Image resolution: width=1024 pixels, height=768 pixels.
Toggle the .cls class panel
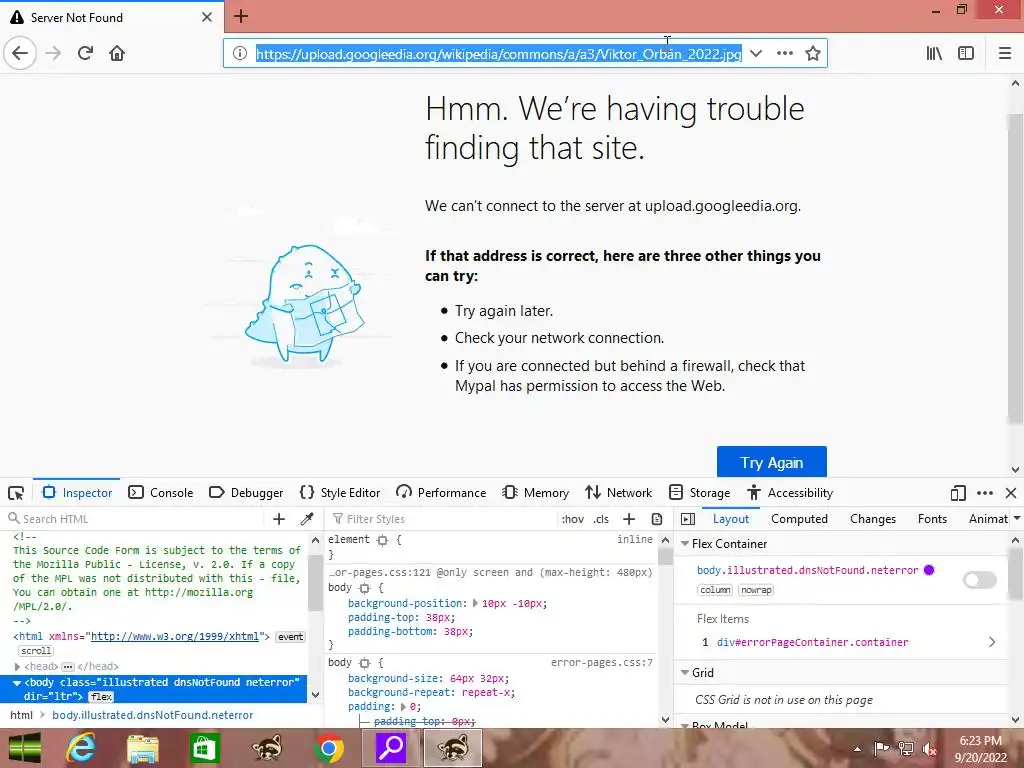point(601,519)
